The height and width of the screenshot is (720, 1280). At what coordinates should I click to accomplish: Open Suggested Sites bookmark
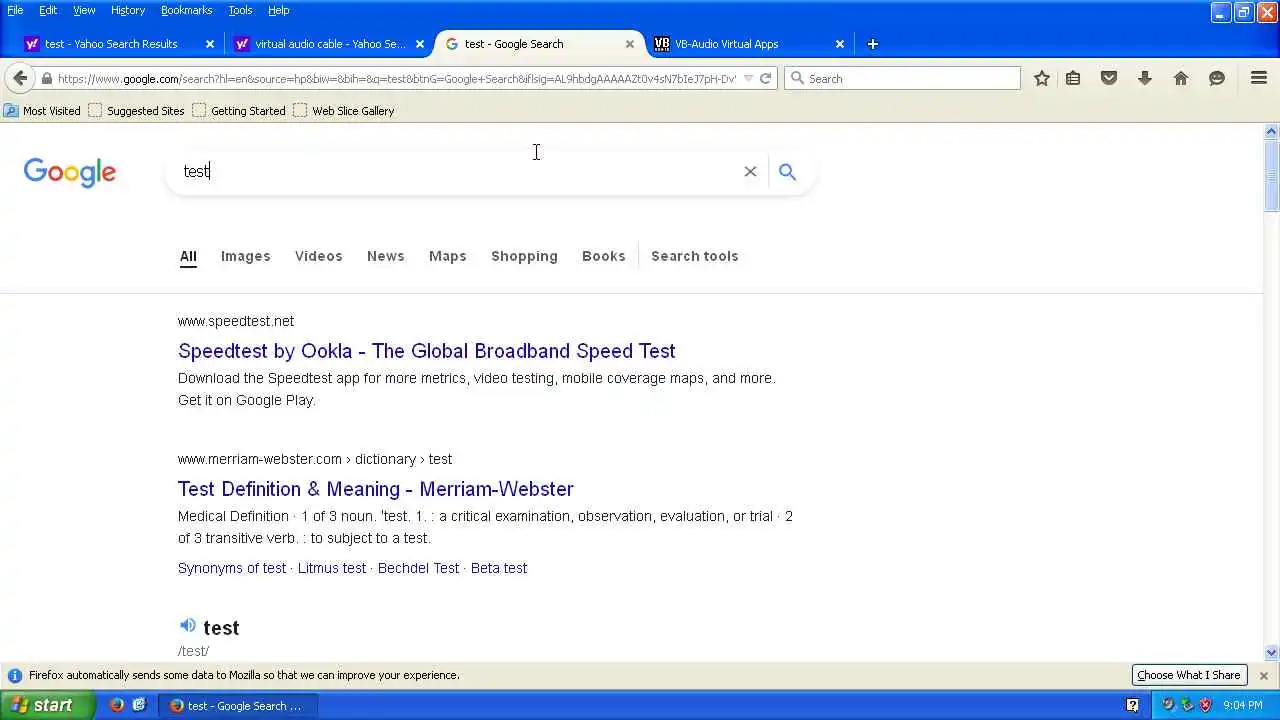point(137,111)
